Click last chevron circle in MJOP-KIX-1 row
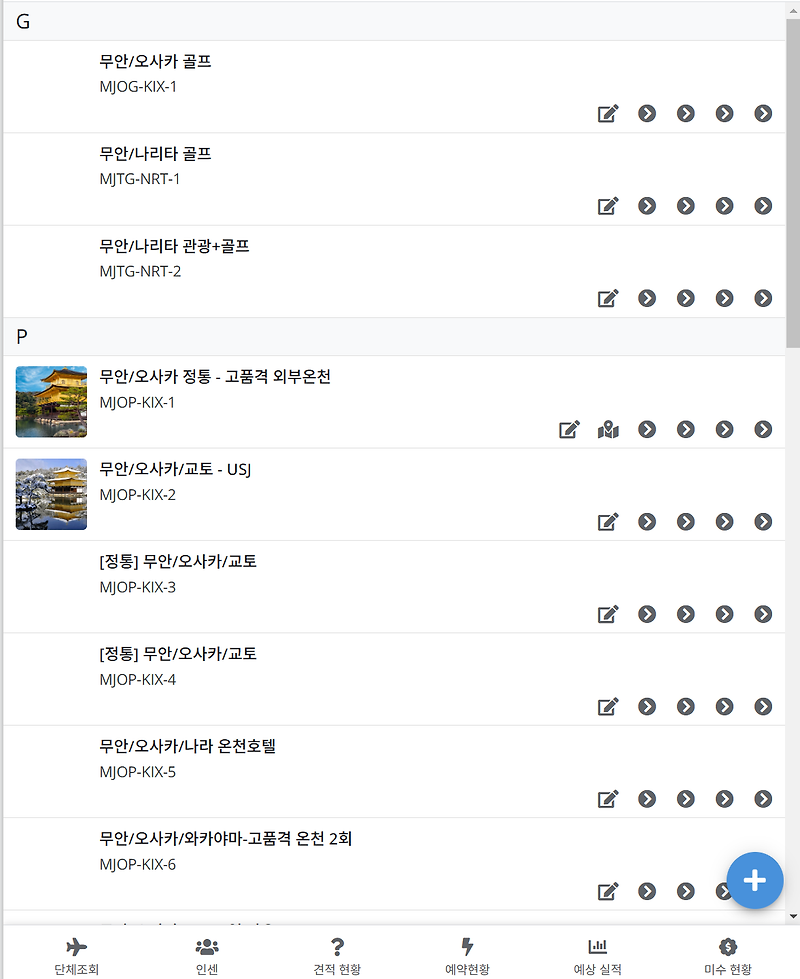Image resolution: width=800 pixels, height=979 pixels. pos(763,430)
